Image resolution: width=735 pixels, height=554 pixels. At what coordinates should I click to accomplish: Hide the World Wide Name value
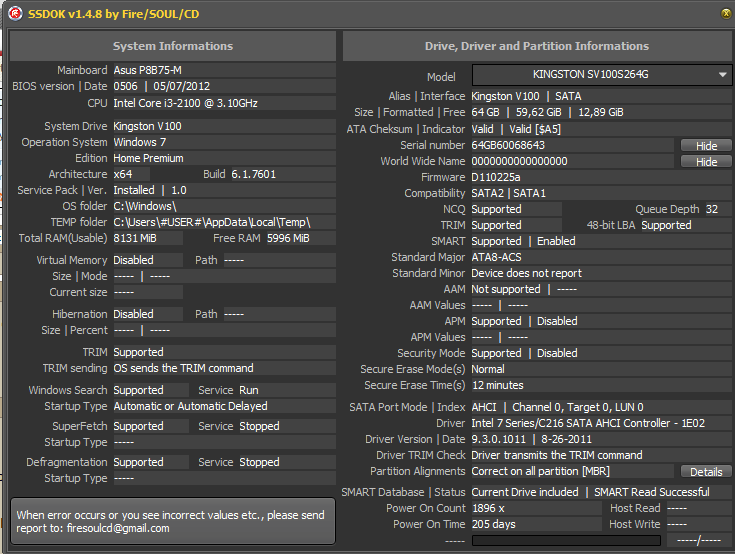coord(706,162)
